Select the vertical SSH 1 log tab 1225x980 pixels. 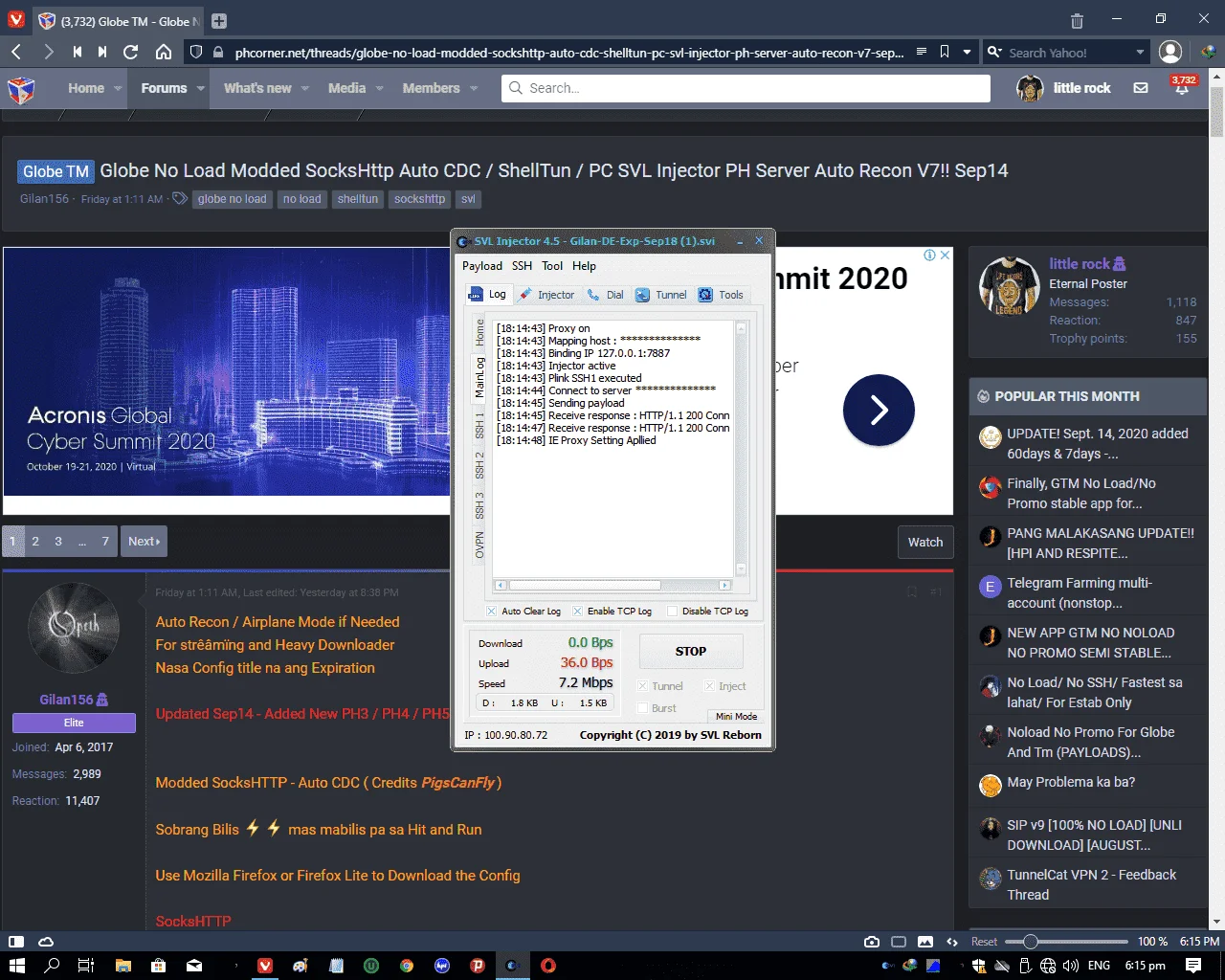tap(479, 428)
